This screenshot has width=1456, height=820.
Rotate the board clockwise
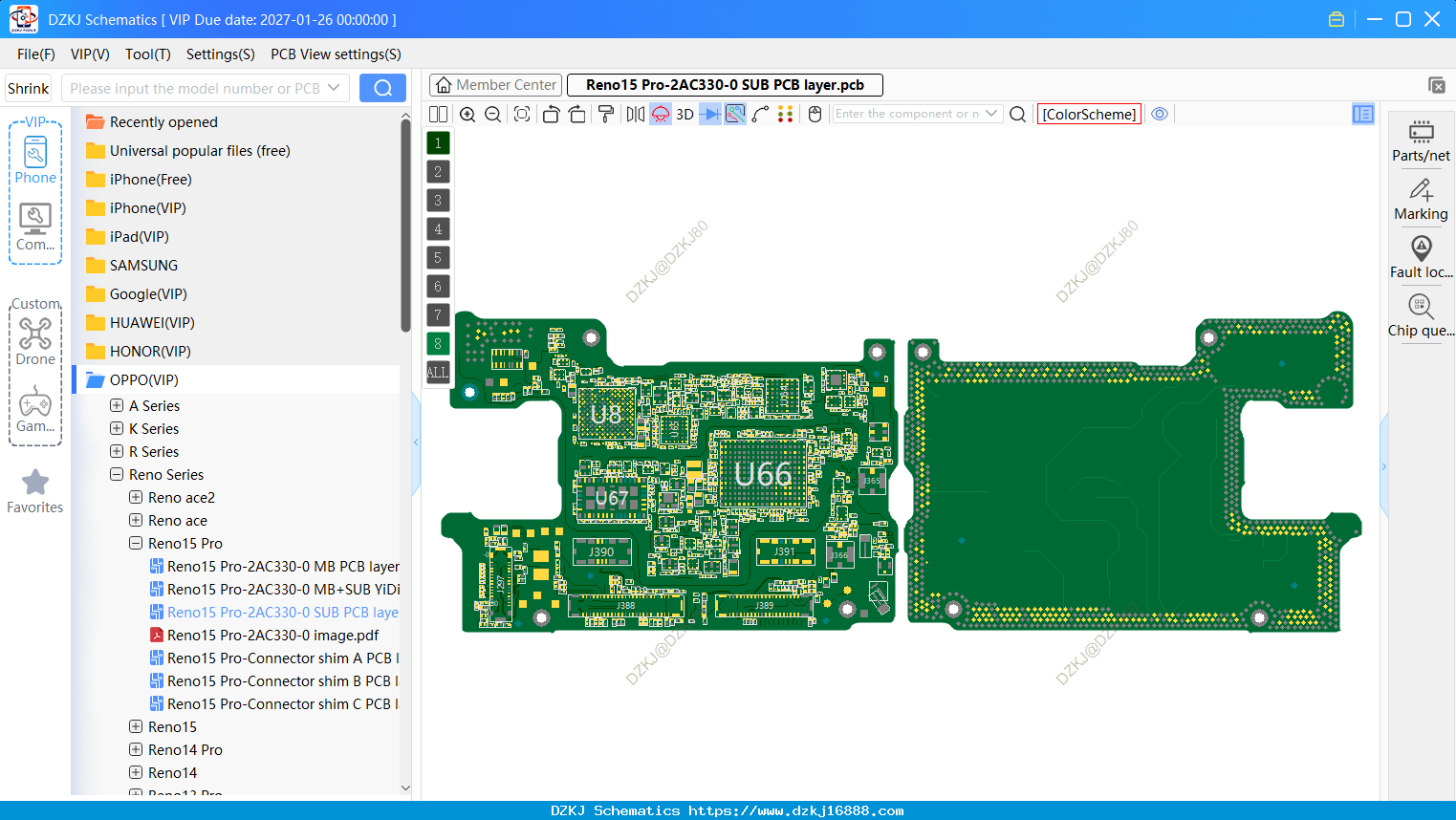point(577,115)
